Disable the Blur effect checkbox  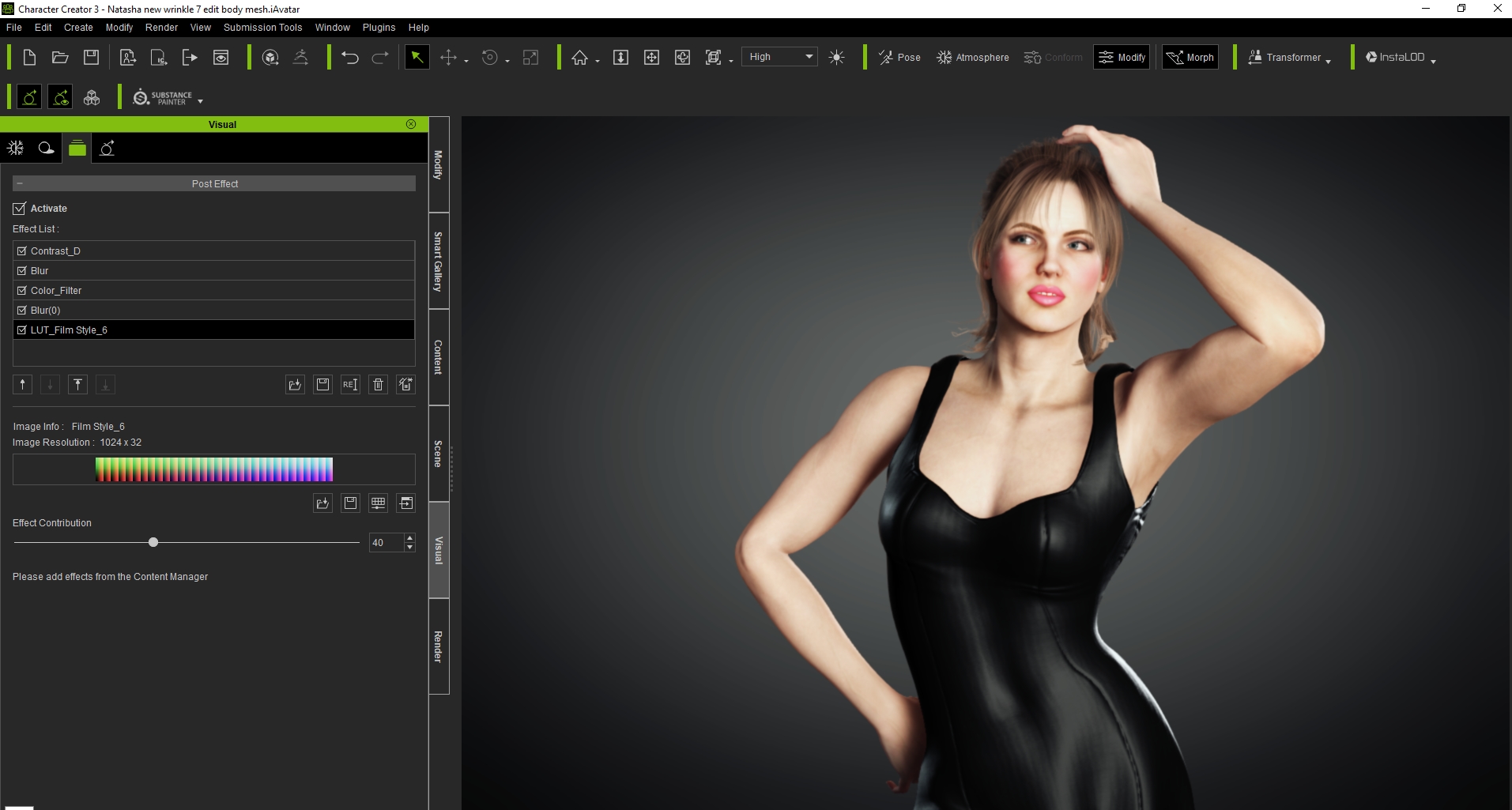coord(22,270)
